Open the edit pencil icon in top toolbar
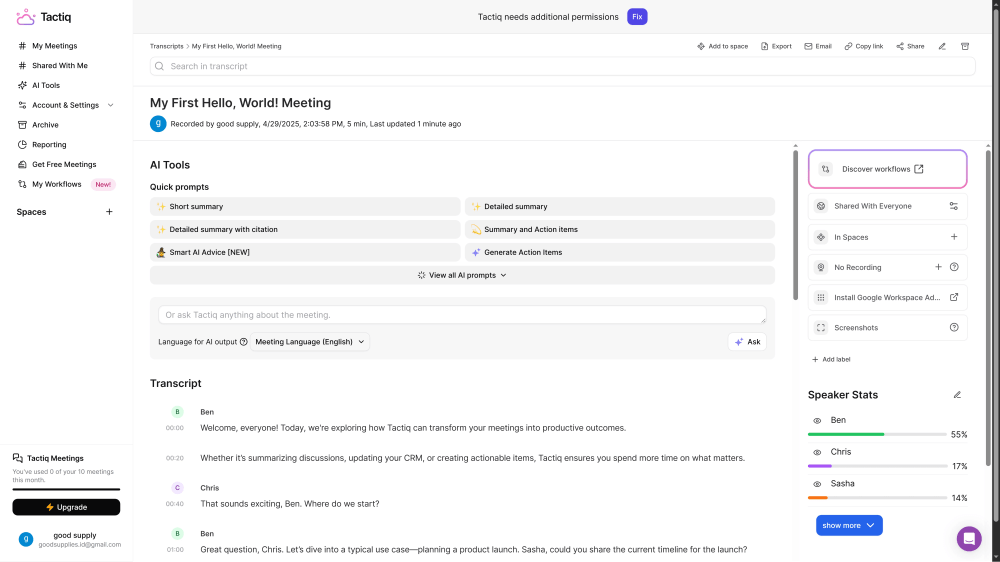The height and width of the screenshot is (562, 1000). tap(942, 46)
